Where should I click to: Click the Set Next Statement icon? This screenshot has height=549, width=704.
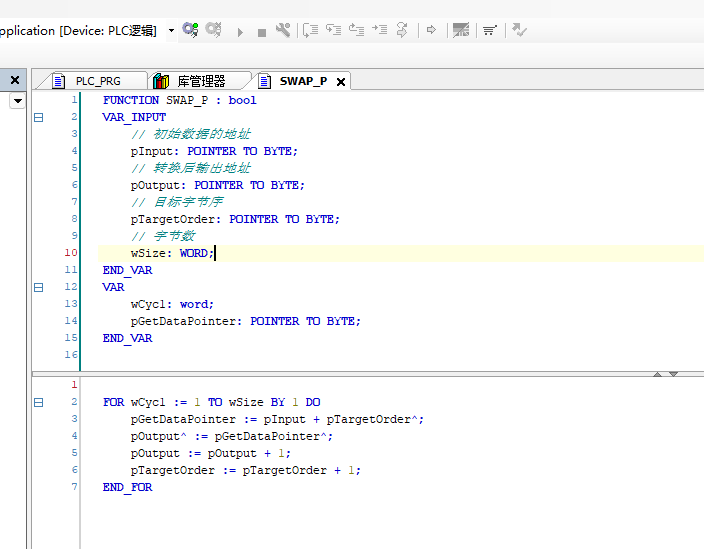pos(402,30)
